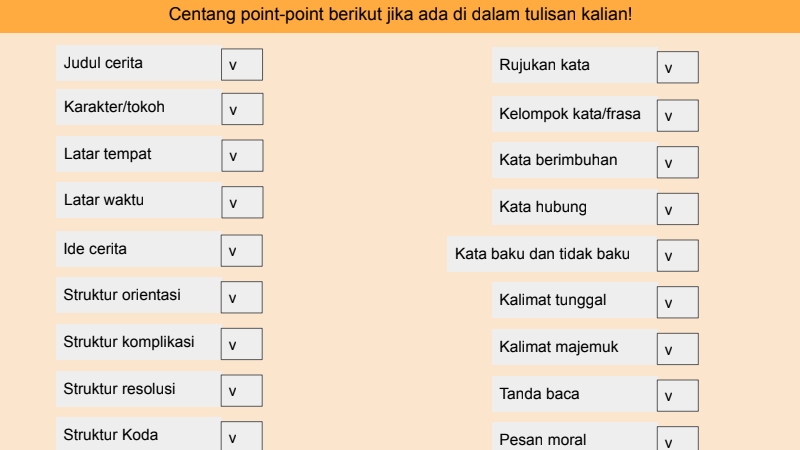Toggle the Latar tempat checkbox

pos(242,156)
